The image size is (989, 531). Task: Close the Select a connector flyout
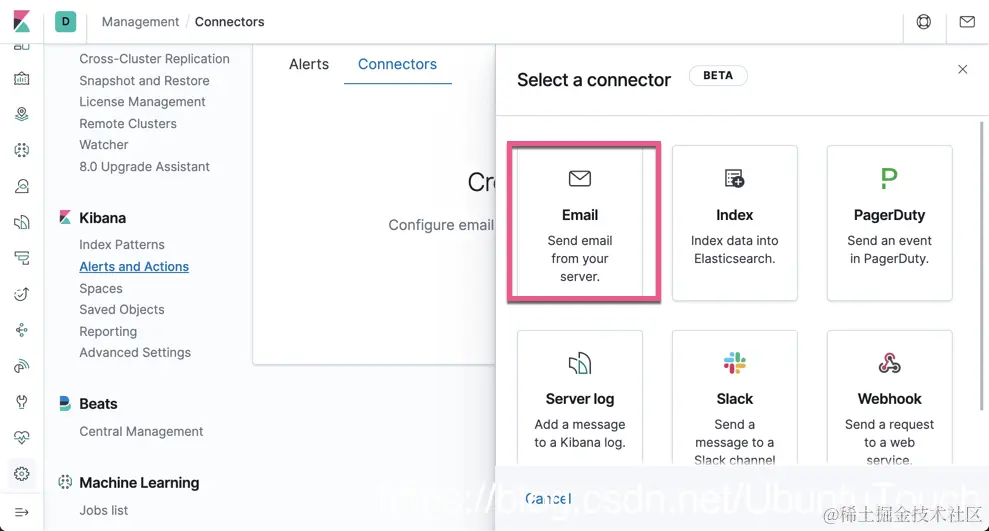pyautogui.click(x=963, y=69)
